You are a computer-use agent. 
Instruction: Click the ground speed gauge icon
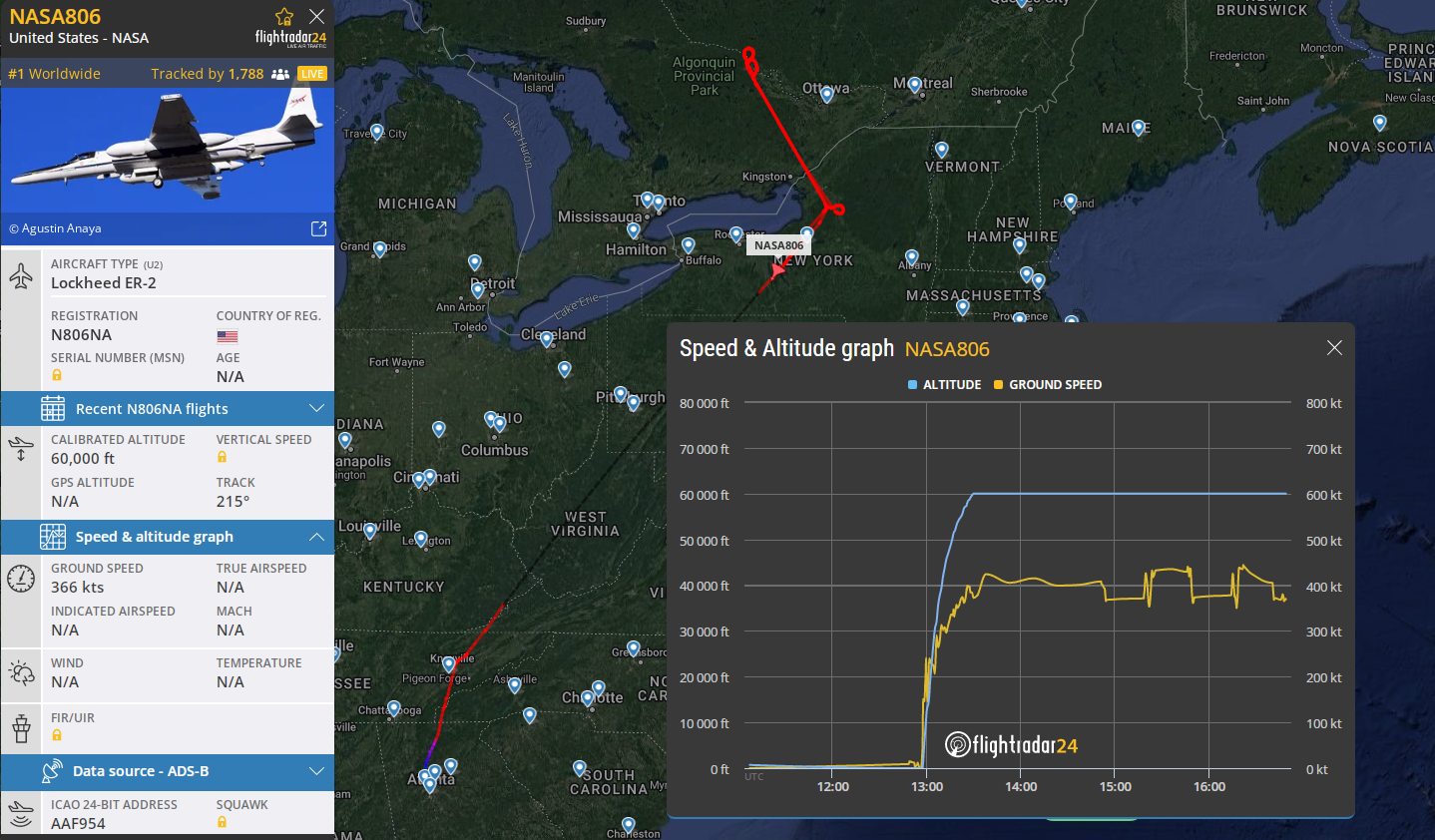pyautogui.click(x=21, y=578)
